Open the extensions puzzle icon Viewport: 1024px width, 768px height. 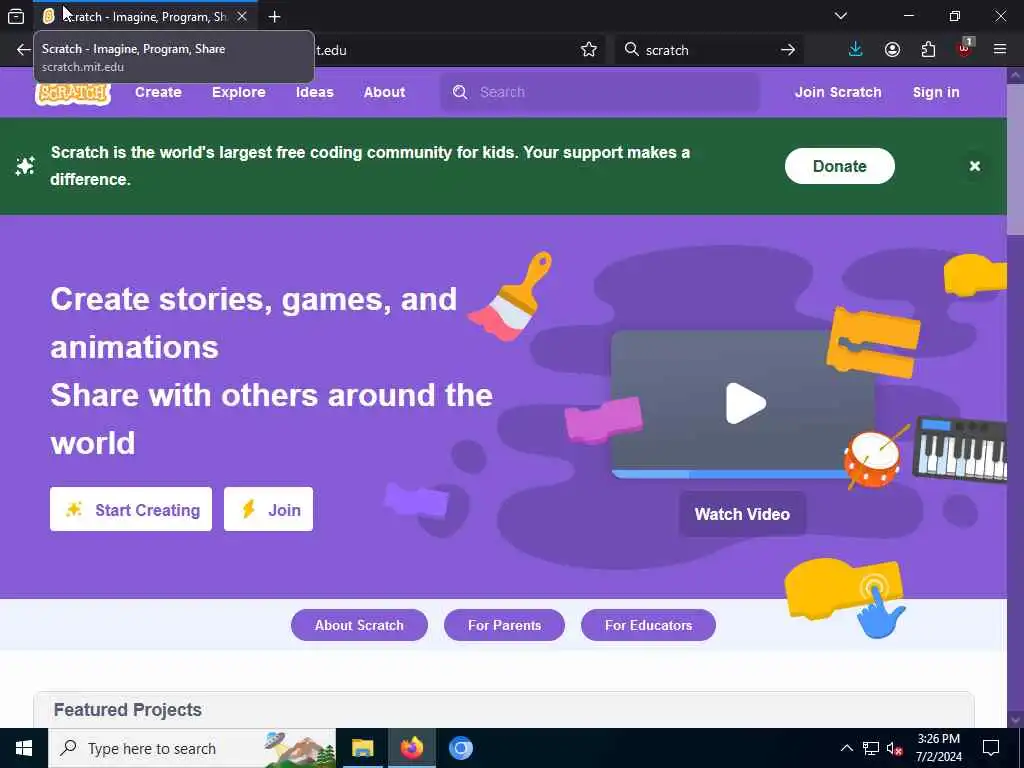(928, 50)
